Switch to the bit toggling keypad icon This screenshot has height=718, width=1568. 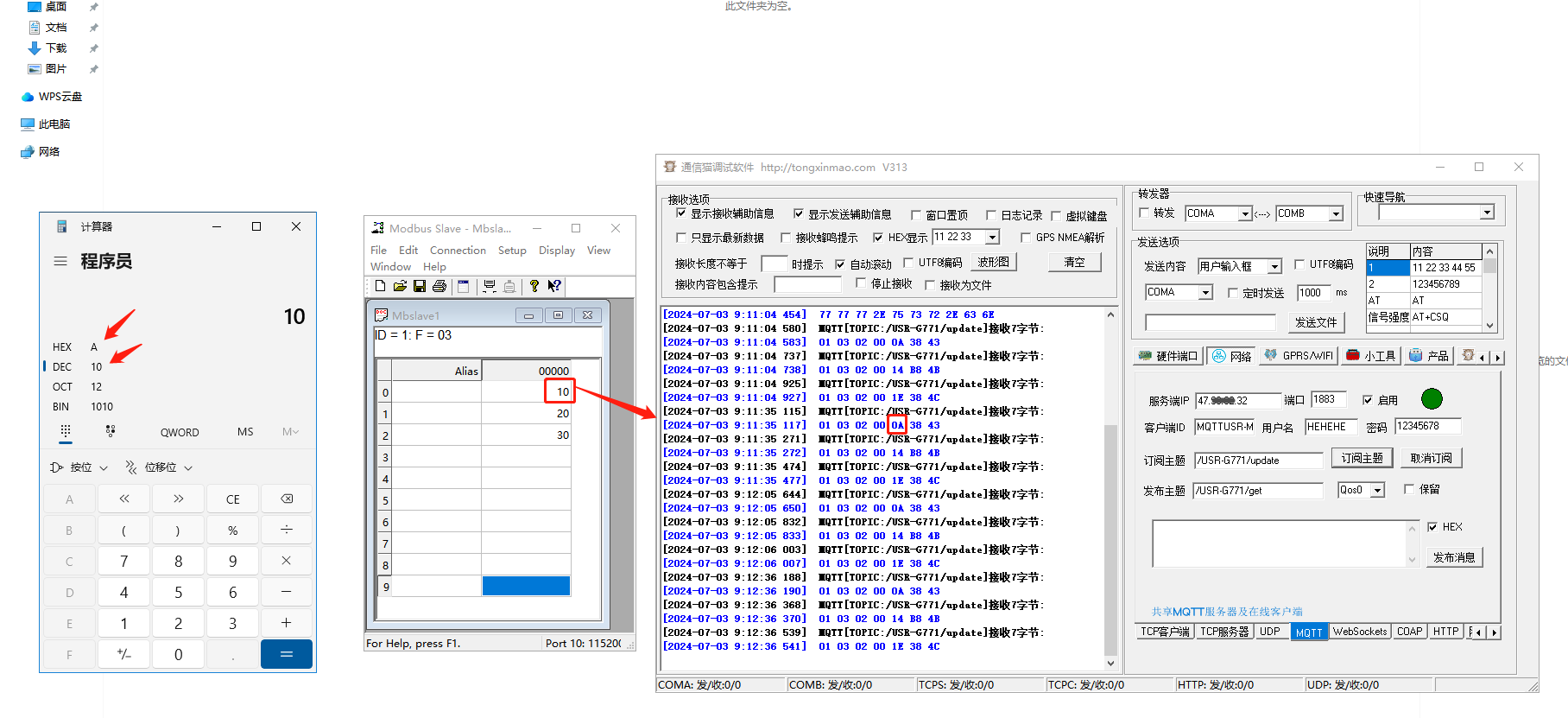[x=110, y=431]
